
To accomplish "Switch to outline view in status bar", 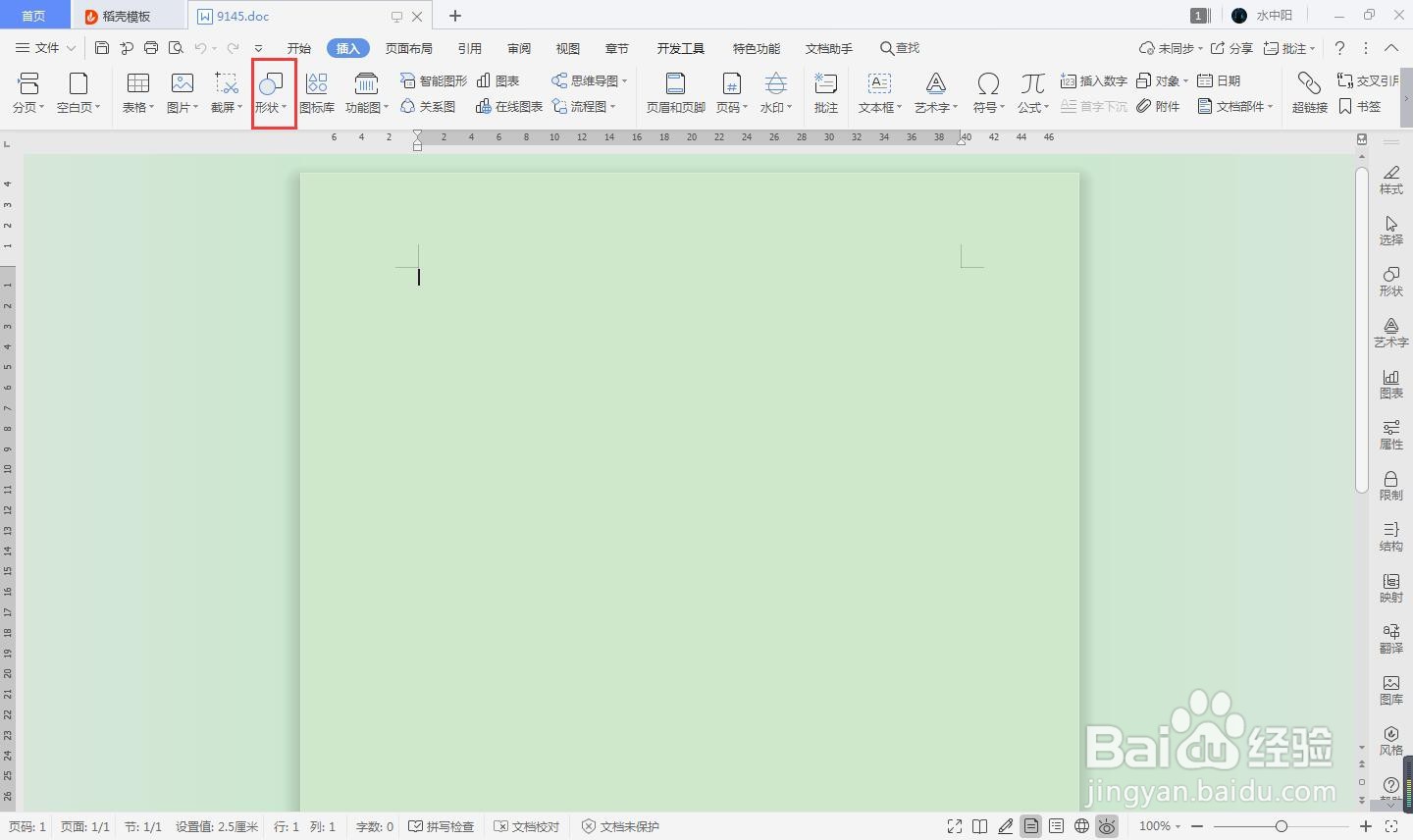I will coord(1056,826).
